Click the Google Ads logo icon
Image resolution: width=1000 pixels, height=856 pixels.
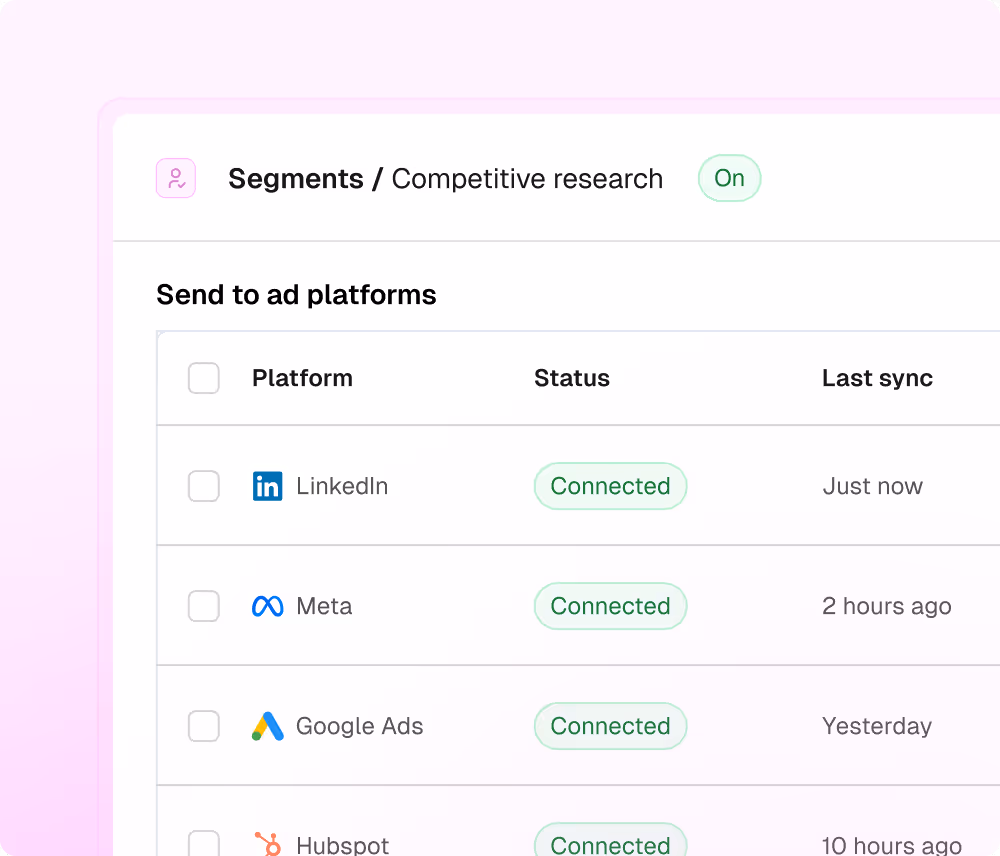268,726
